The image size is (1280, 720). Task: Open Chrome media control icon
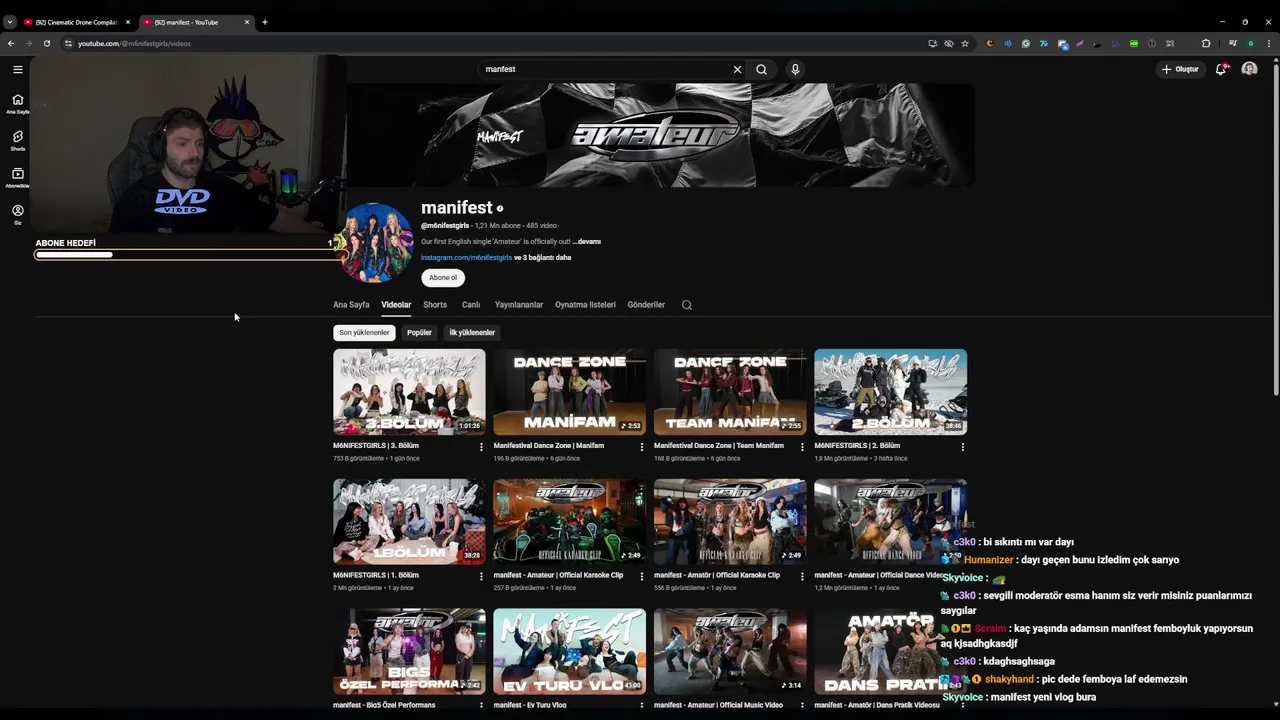pyautogui.click(x=1232, y=43)
